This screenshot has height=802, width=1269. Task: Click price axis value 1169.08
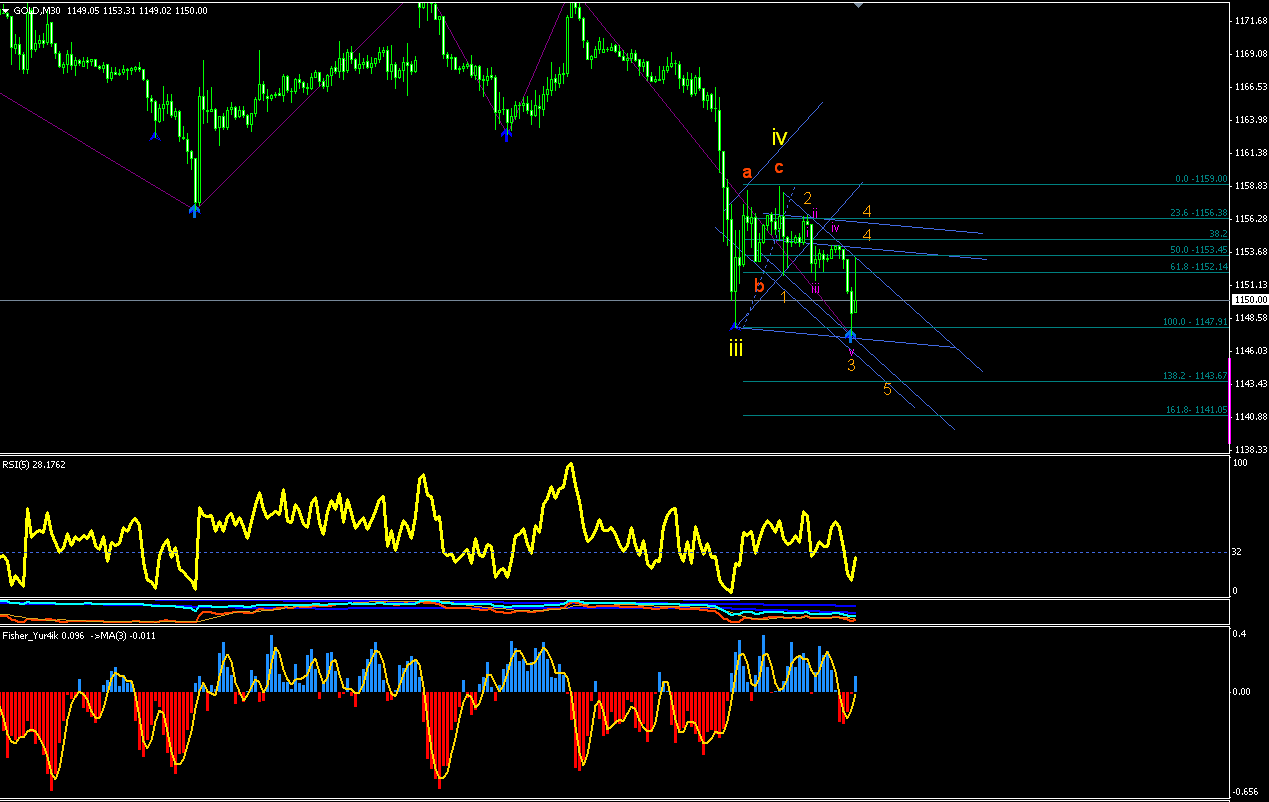pos(1251,53)
